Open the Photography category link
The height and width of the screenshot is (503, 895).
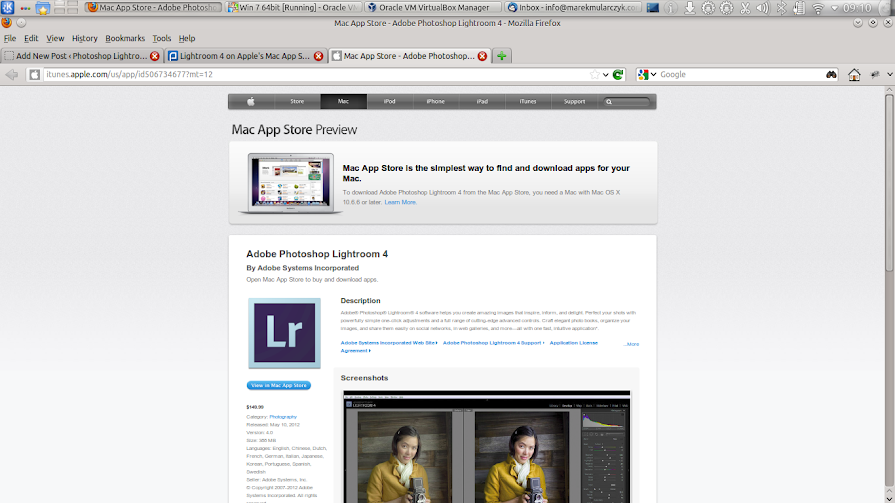283,417
